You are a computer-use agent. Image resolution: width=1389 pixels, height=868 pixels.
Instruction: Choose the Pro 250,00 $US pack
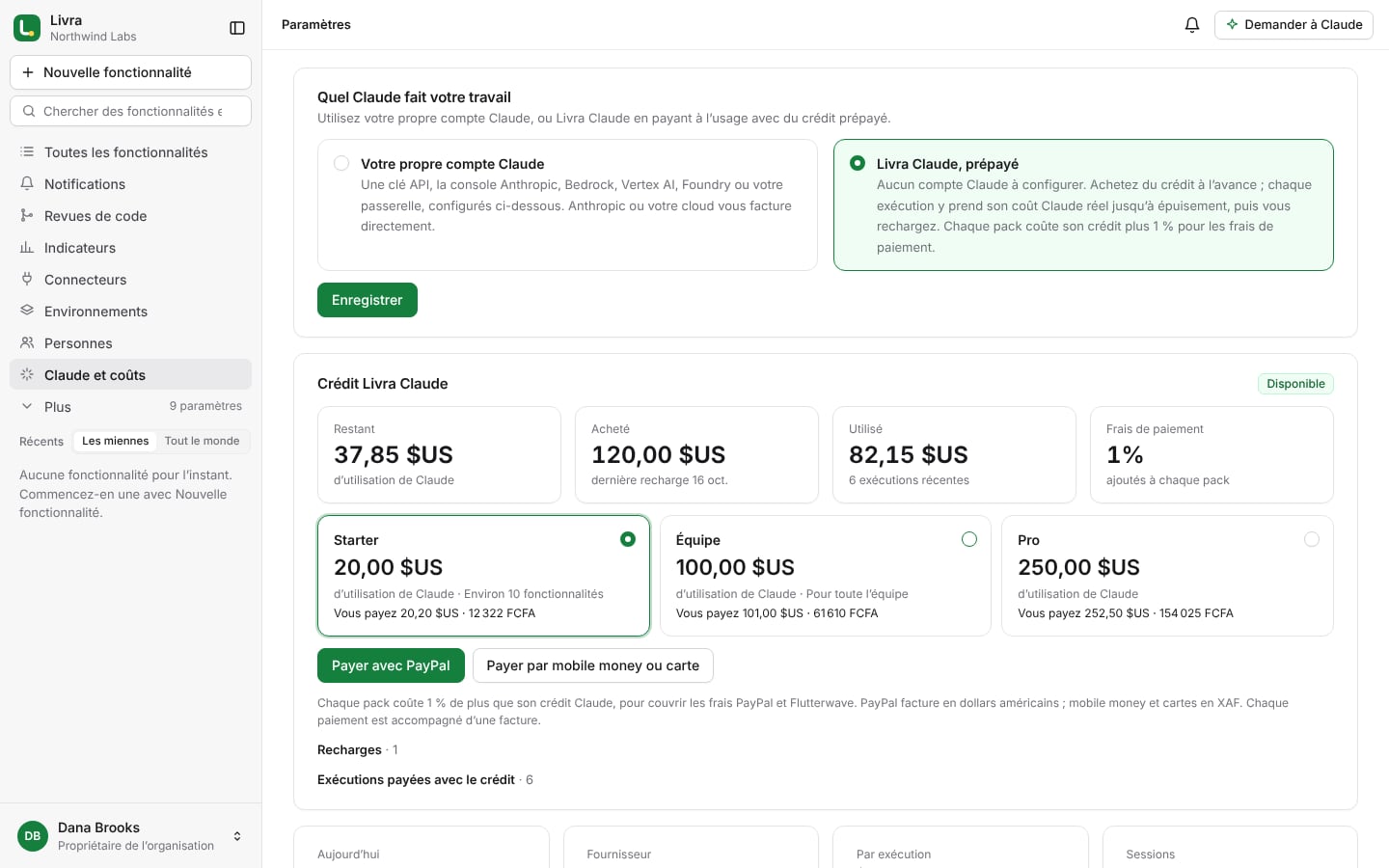(x=1167, y=576)
